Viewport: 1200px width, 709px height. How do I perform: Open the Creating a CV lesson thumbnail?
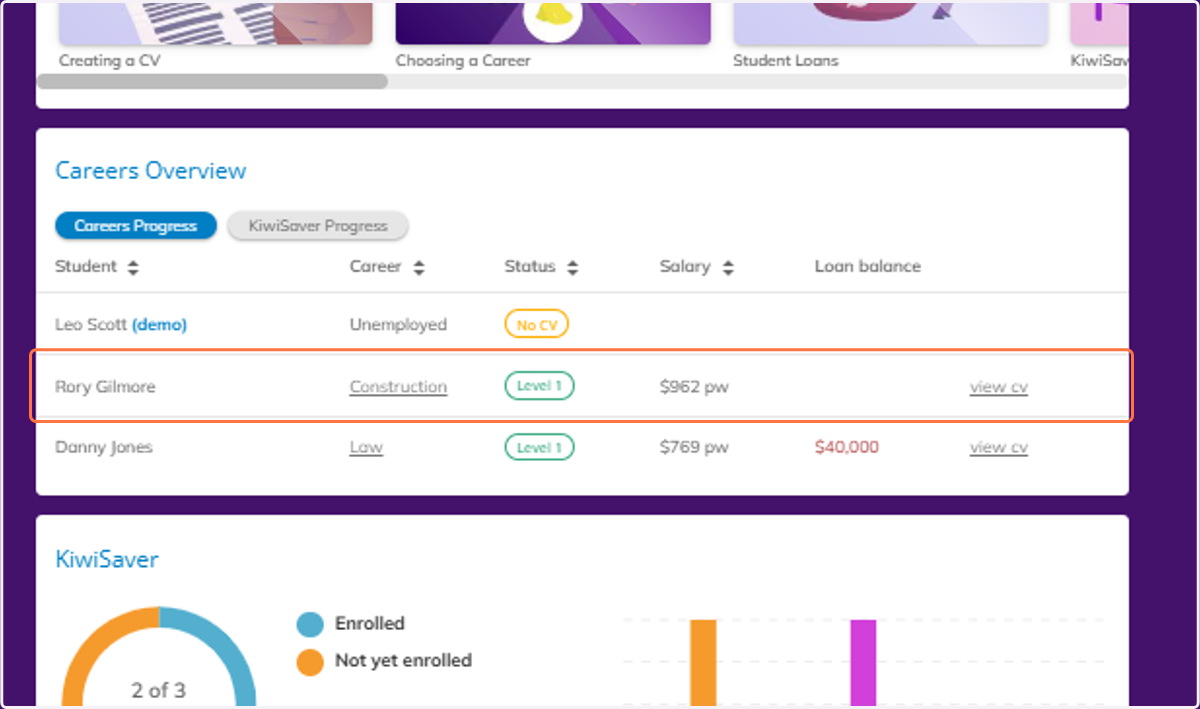[215, 22]
